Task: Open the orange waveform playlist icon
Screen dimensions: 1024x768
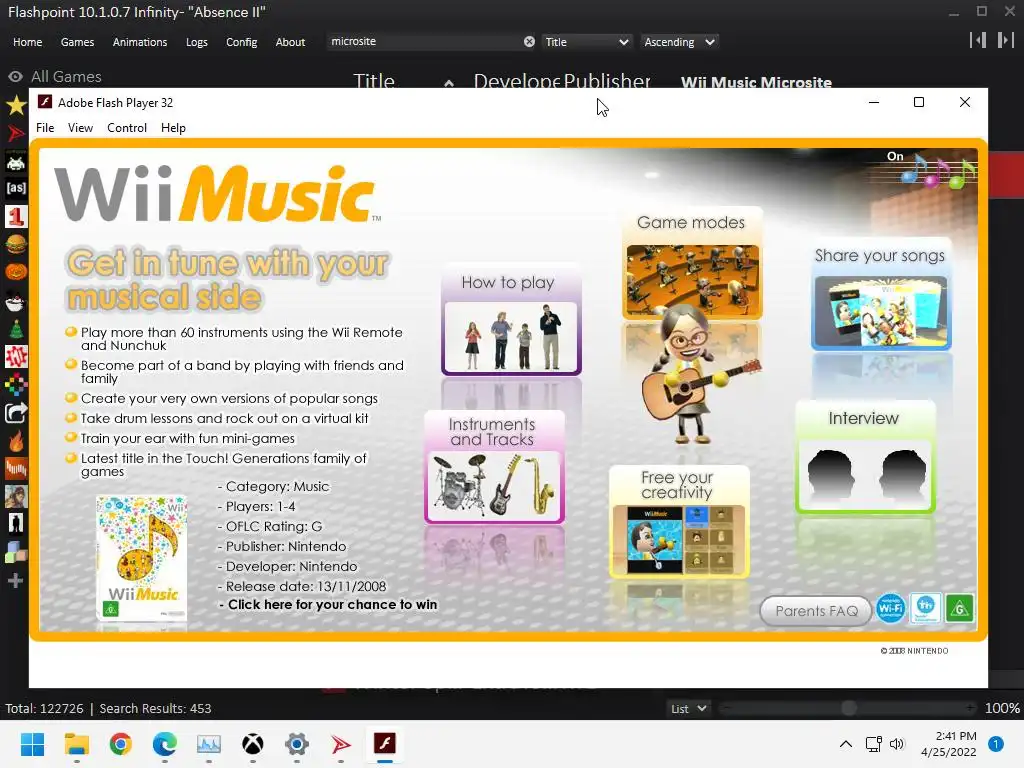Action: 16,468
